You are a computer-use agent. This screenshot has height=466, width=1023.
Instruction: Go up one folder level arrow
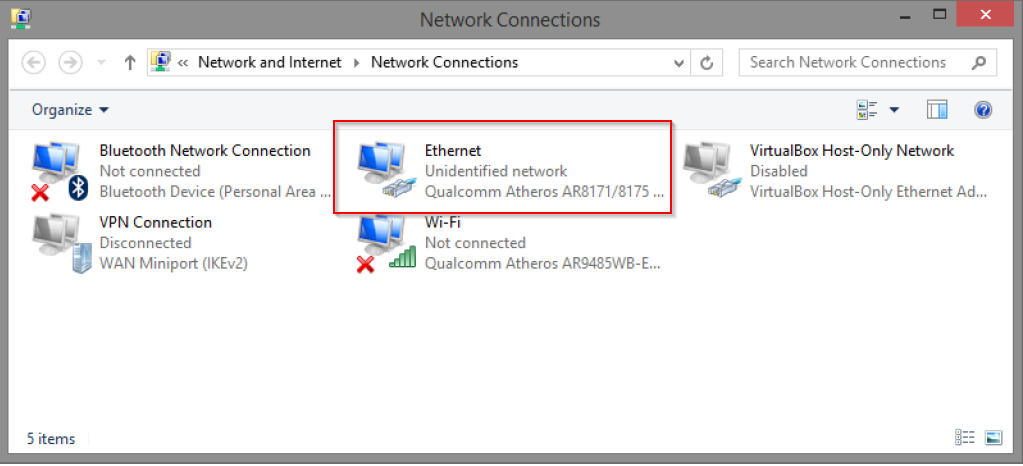(129, 62)
